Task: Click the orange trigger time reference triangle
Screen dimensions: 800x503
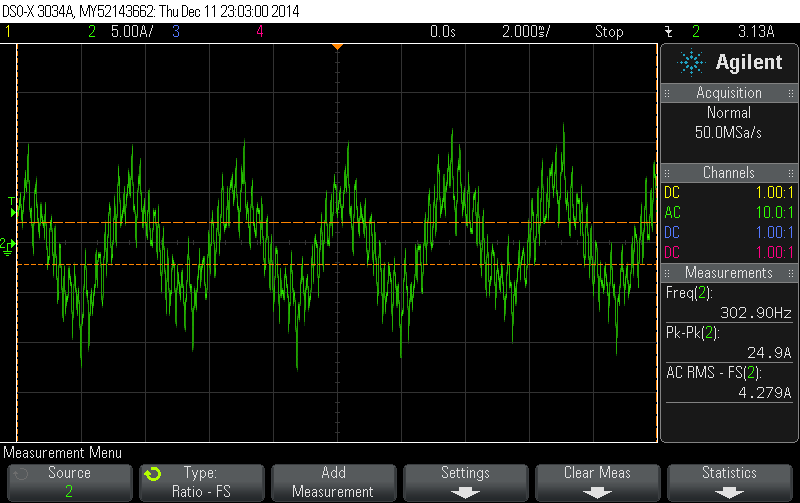Action: click(x=338, y=47)
